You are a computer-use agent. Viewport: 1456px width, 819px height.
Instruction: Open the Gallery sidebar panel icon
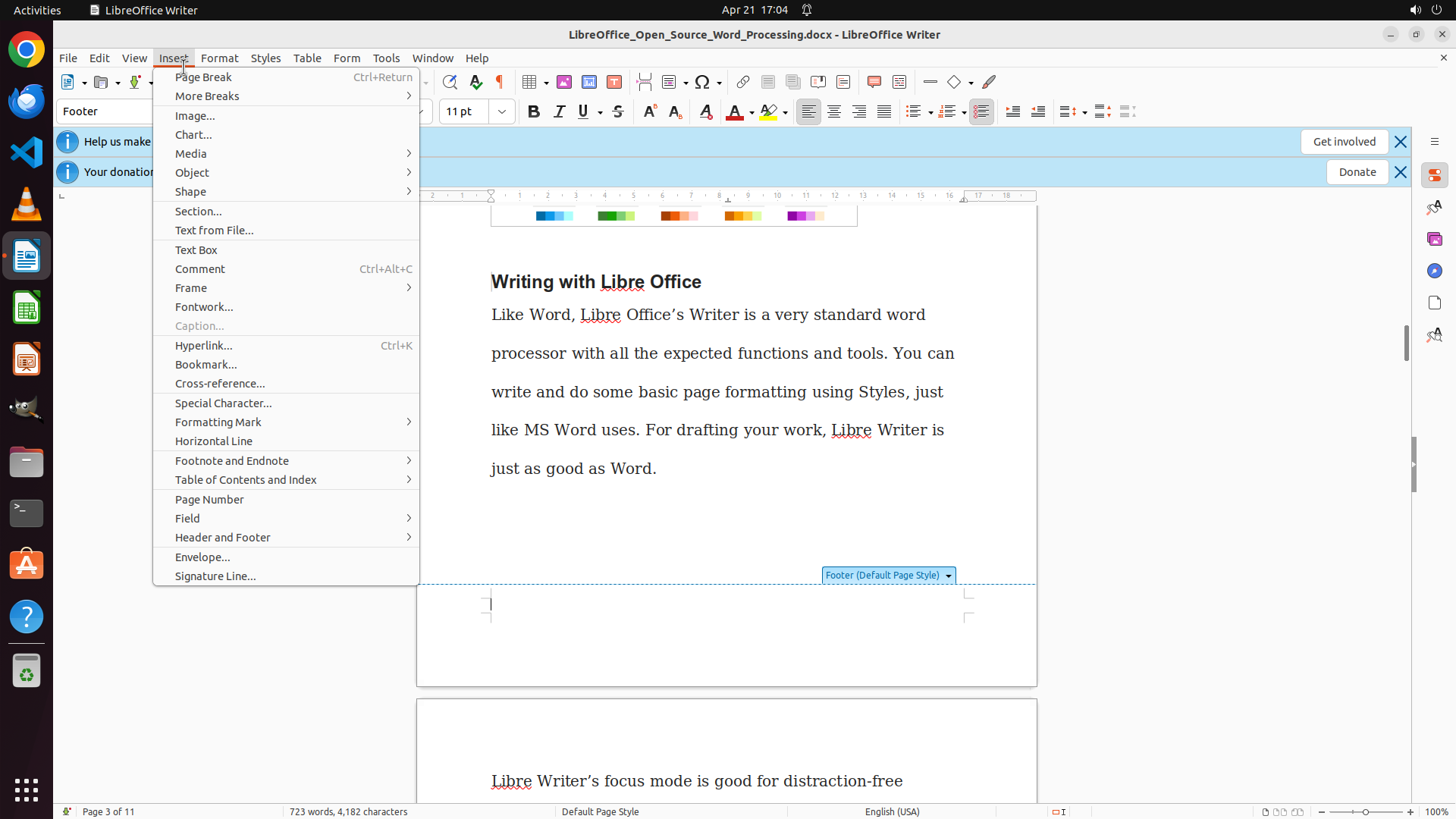[x=1434, y=239]
